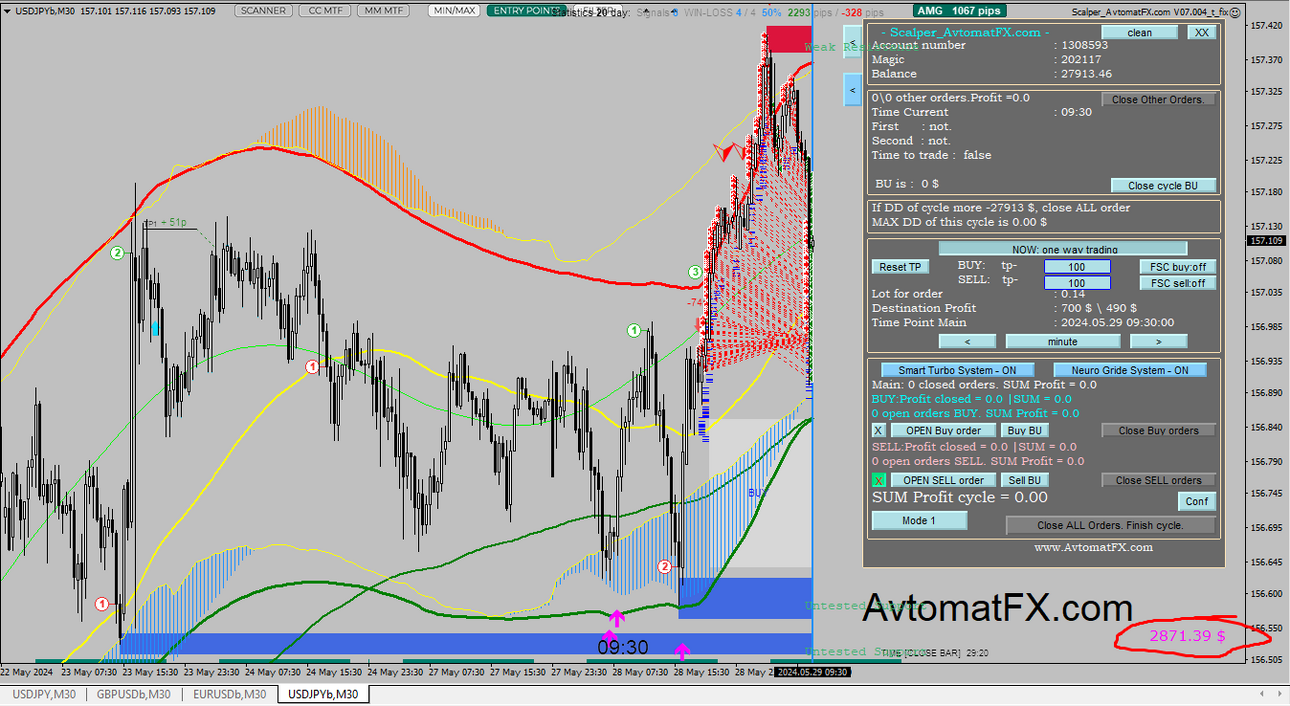Toggle Smart Turbo System ON button
This screenshot has width=1290, height=706.
[957, 370]
